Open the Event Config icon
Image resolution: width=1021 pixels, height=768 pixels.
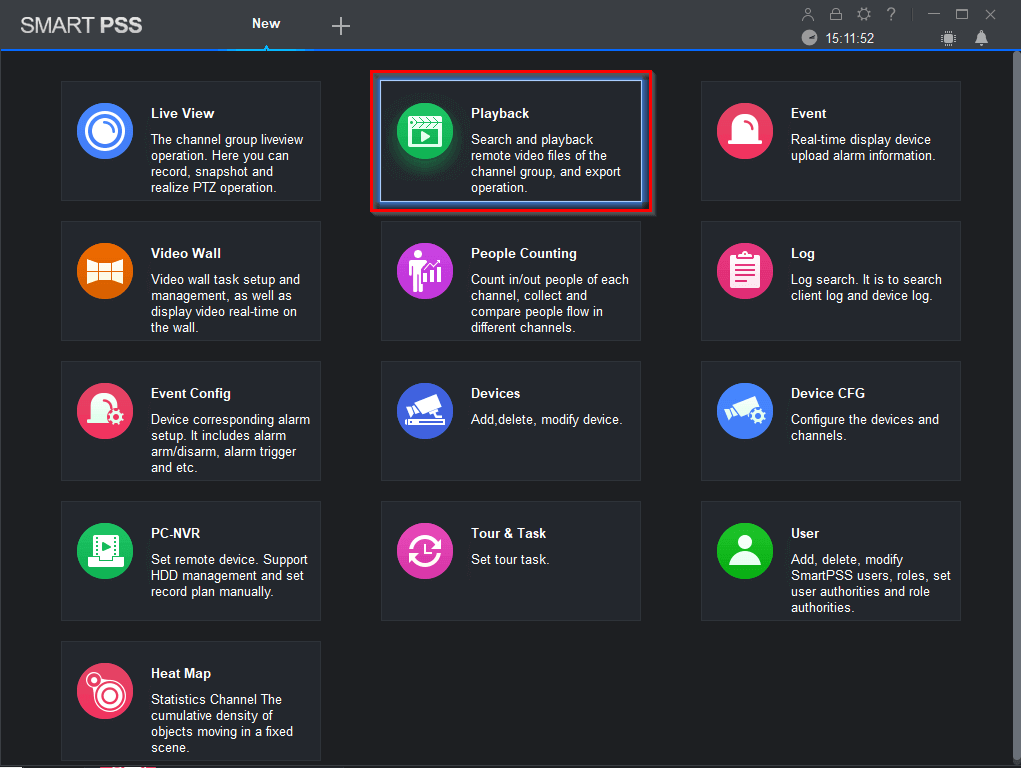tap(105, 411)
